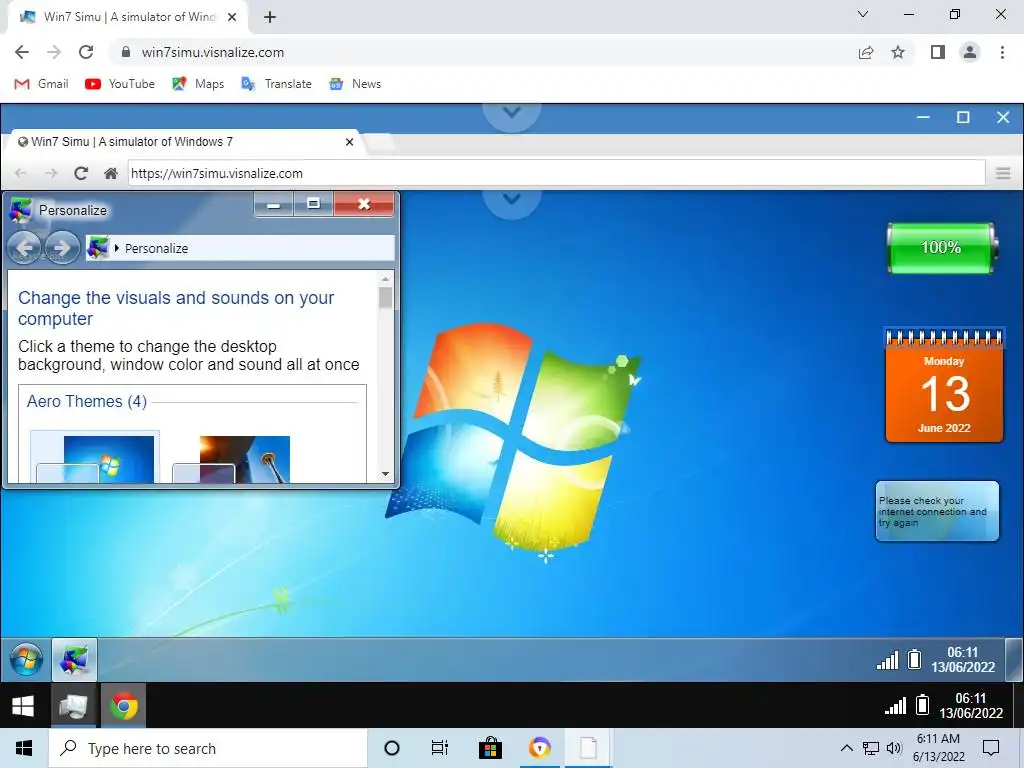Image resolution: width=1024 pixels, height=768 pixels.
Task: Click the Personalize vertical scrollbar thumb
Action: (x=385, y=298)
